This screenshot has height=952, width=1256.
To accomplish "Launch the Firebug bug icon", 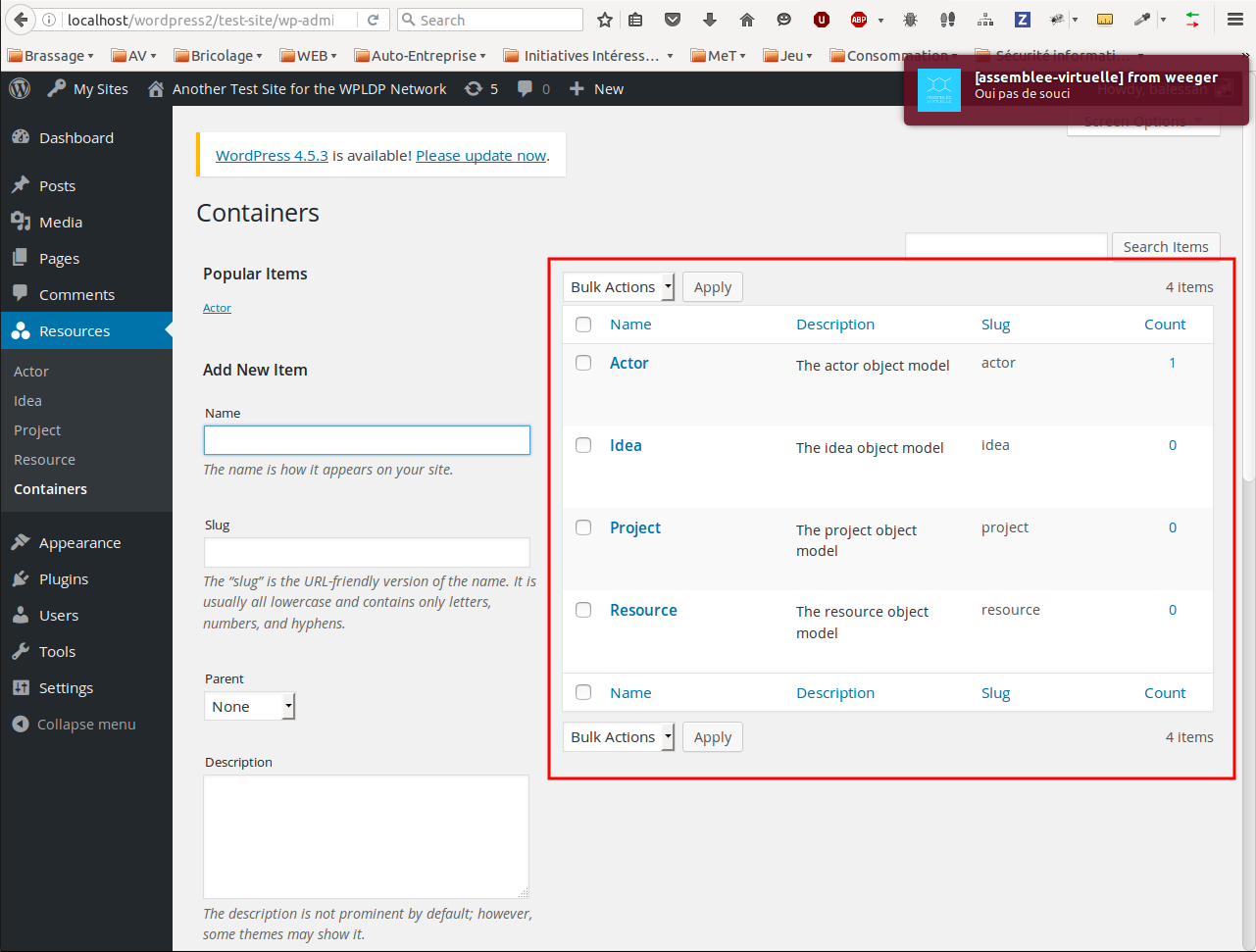I will [x=910, y=20].
